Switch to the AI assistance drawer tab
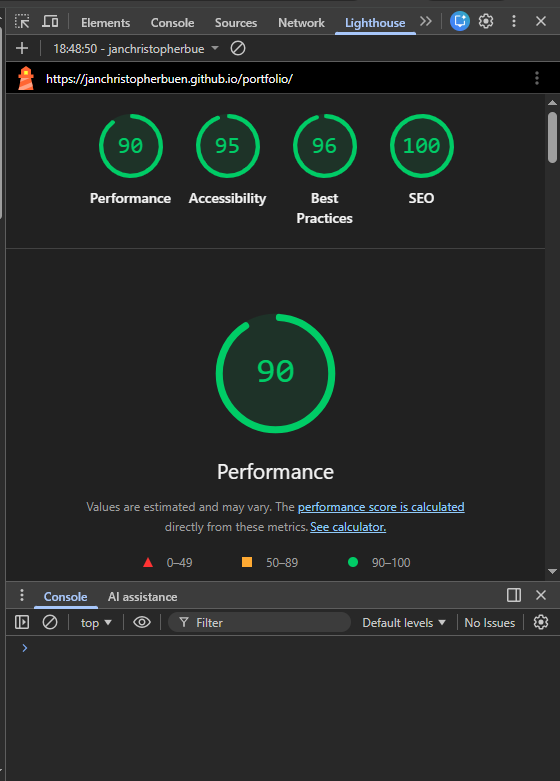This screenshot has height=781, width=560. click(x=142, y=597)
